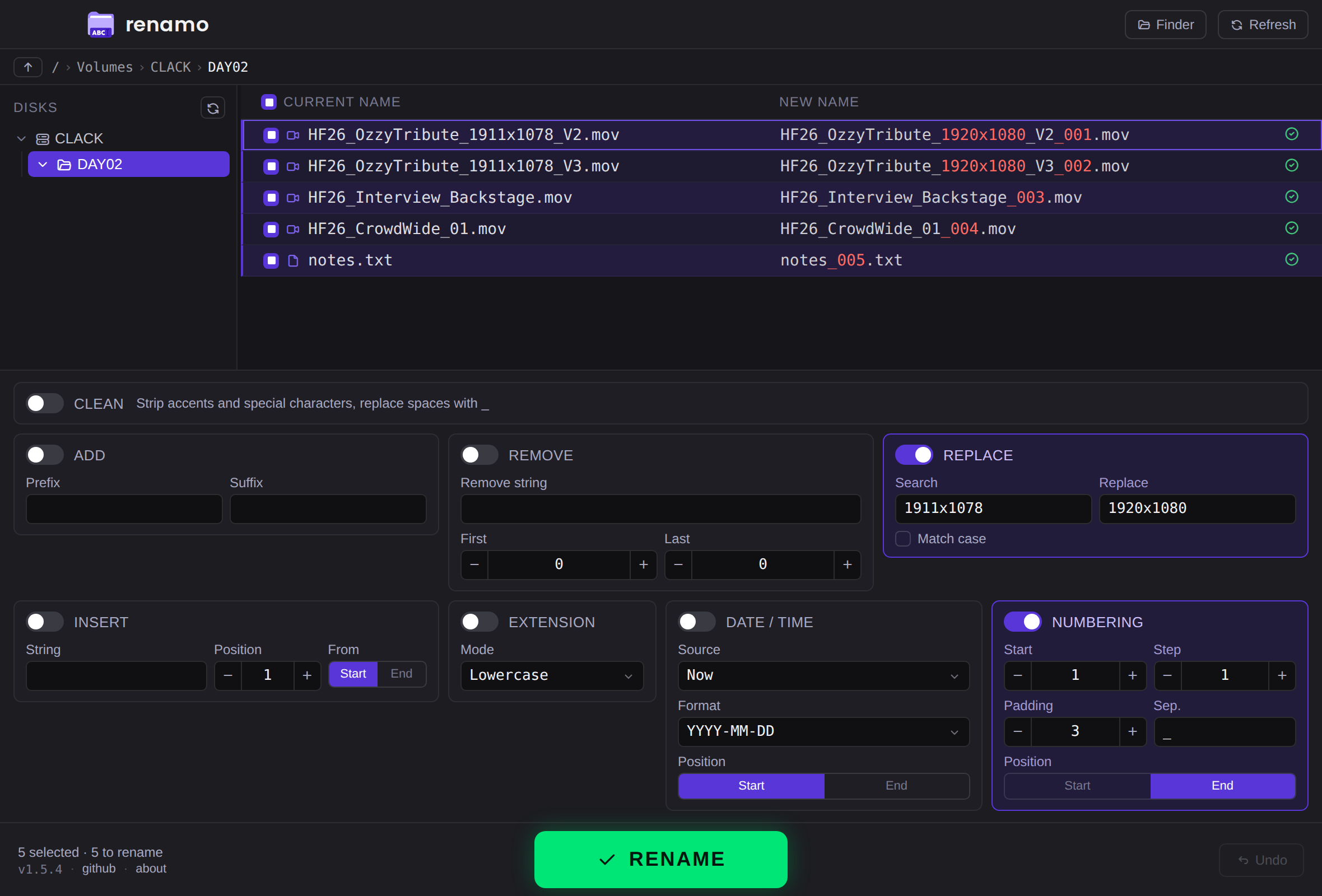Check the Match case checkbox
1322x896 pixels.
point(903,539)
